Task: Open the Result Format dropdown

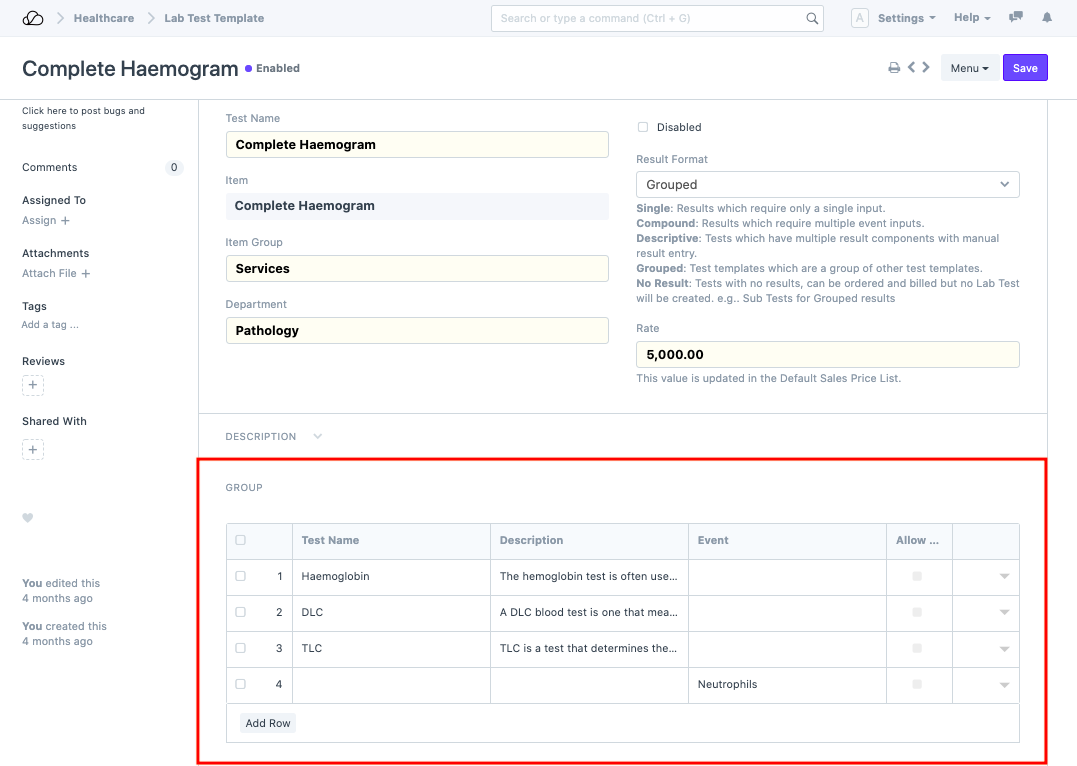Action: (827, 184)
